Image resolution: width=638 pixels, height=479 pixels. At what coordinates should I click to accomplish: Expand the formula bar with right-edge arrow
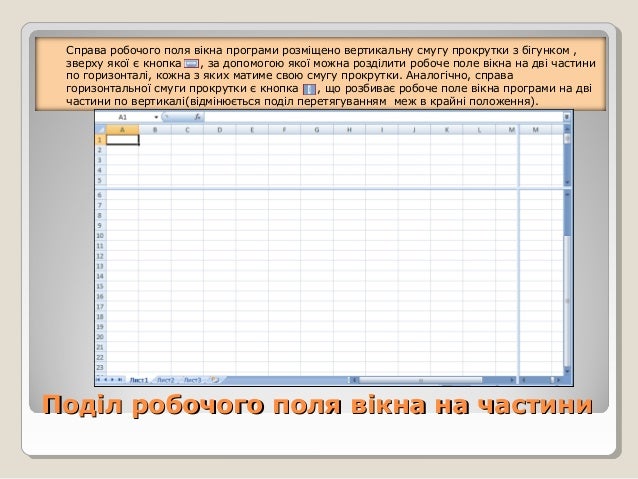[566, 117]
